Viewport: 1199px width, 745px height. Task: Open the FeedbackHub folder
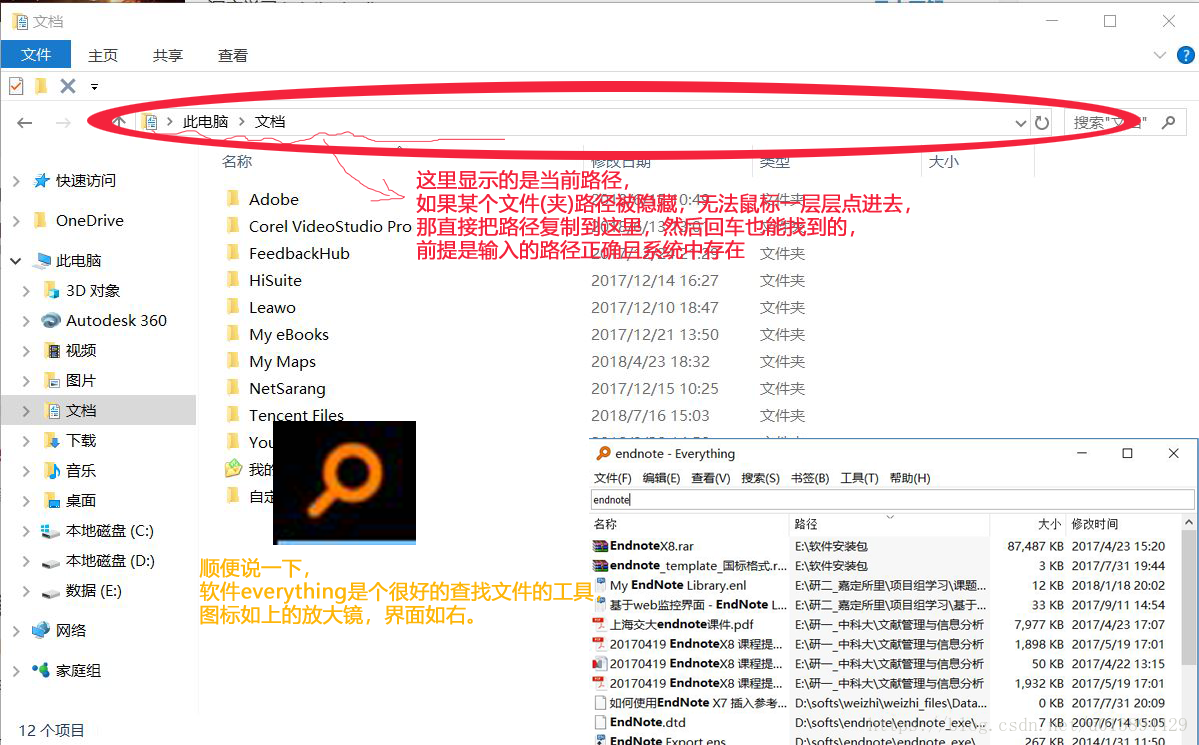tap(299, 254)
